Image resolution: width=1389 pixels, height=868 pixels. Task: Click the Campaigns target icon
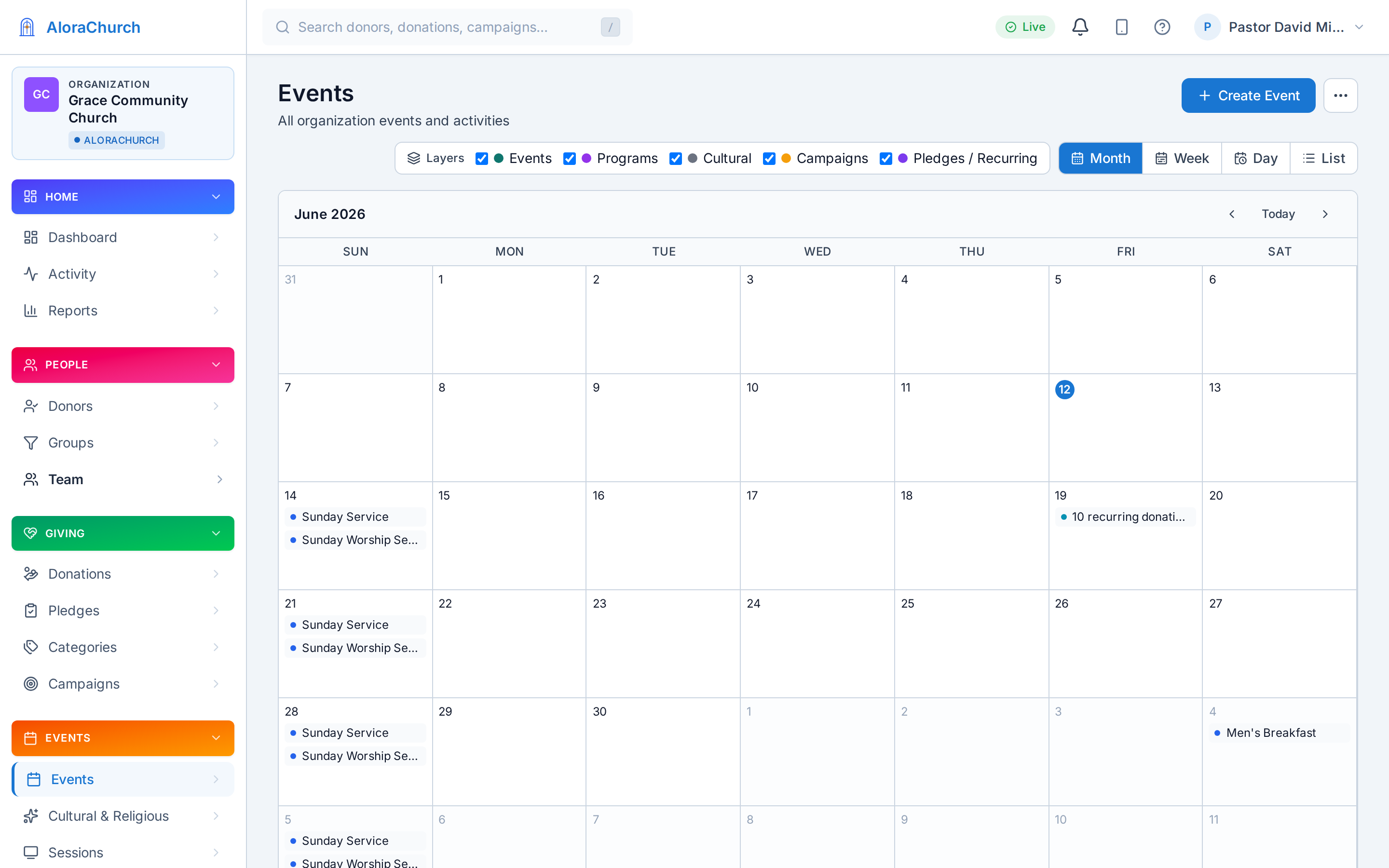31,684
